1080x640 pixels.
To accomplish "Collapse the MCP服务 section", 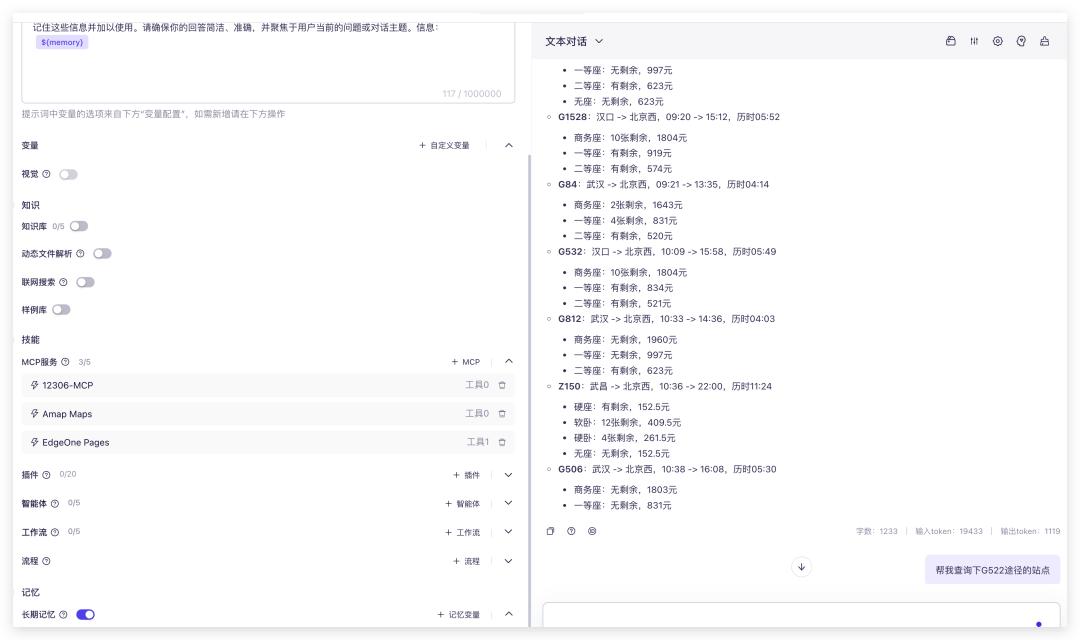I will [x=508, y=361].
